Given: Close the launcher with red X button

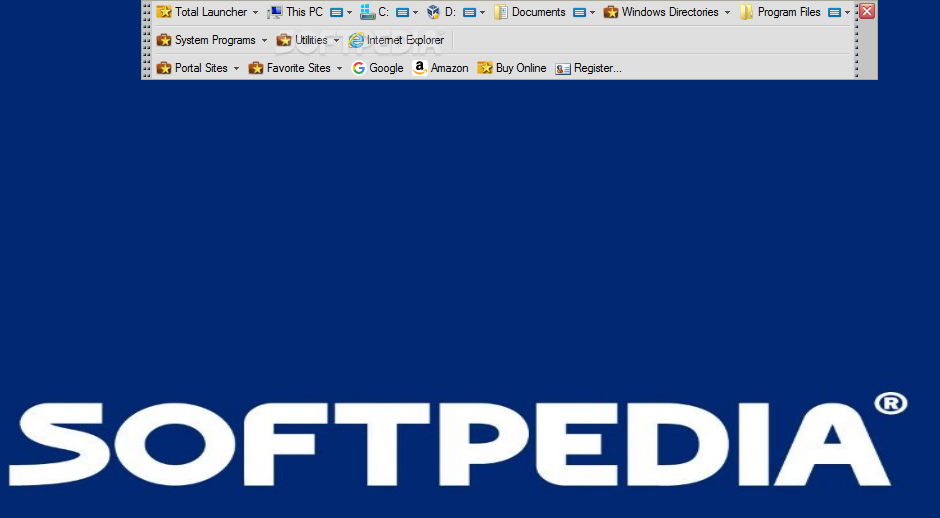Looking at the screenshot, I should click(867, 11).
